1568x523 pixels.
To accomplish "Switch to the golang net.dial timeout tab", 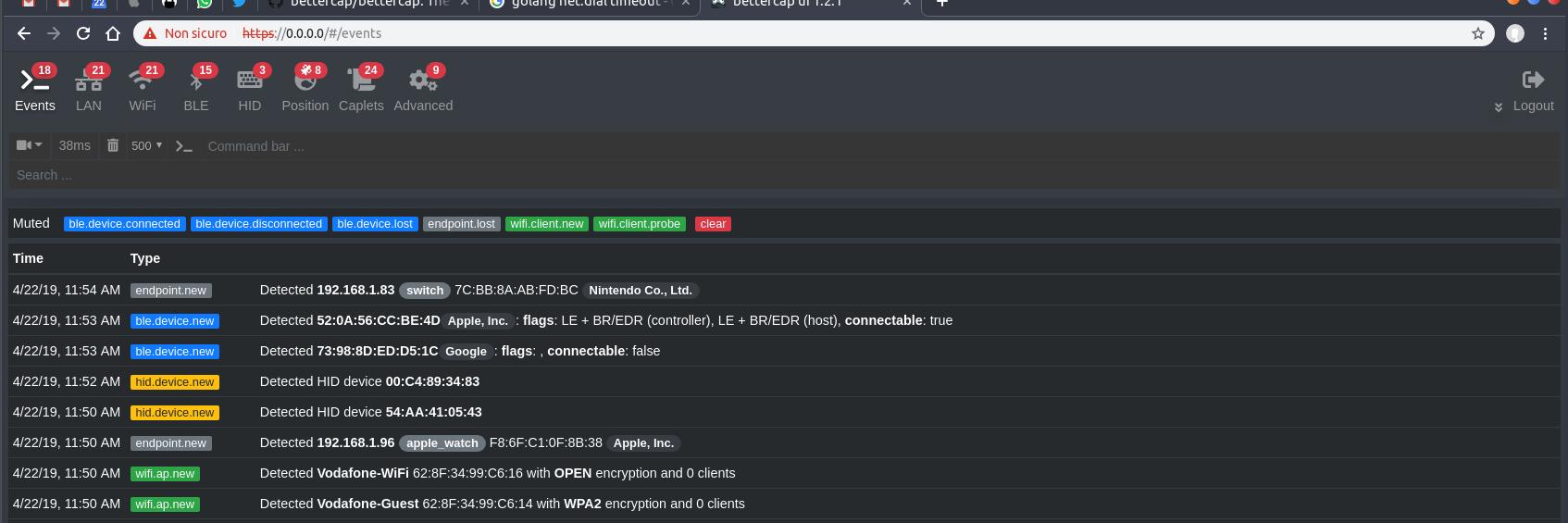I will click(591, 4).
